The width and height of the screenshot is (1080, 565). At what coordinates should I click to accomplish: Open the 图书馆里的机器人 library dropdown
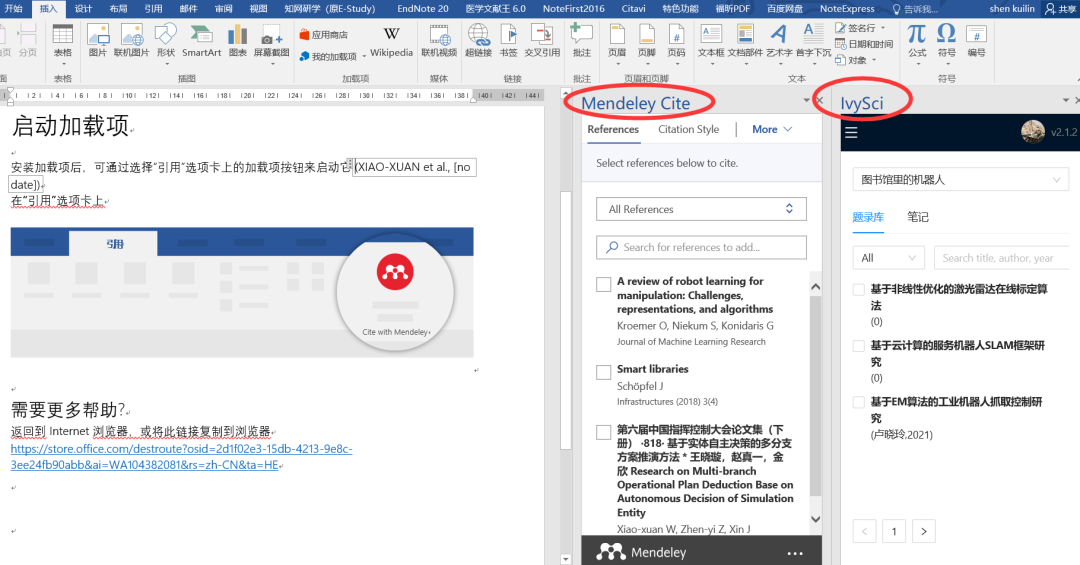coord(961,180)
